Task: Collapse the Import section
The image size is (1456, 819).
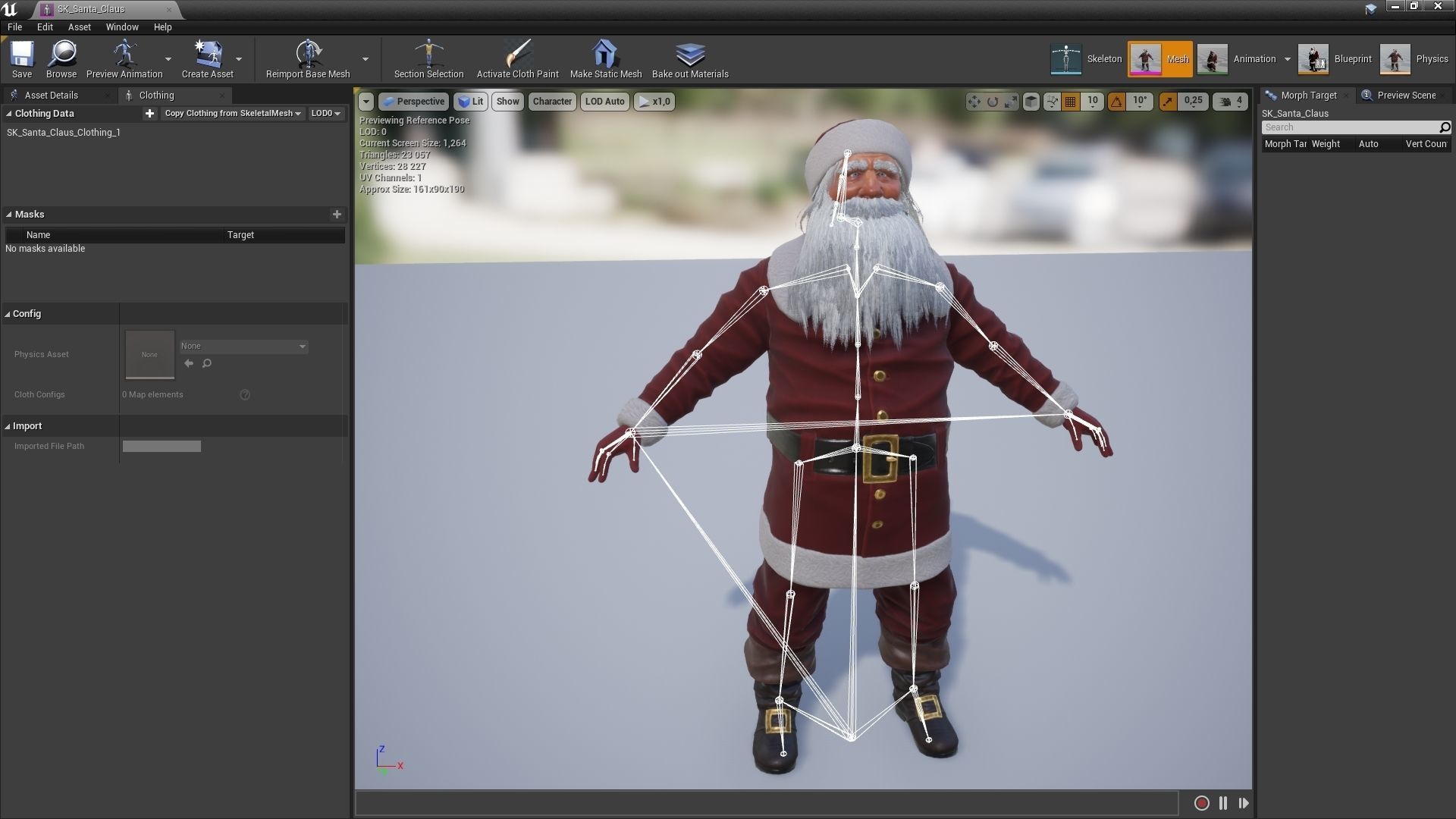Action: pos(8,426)
